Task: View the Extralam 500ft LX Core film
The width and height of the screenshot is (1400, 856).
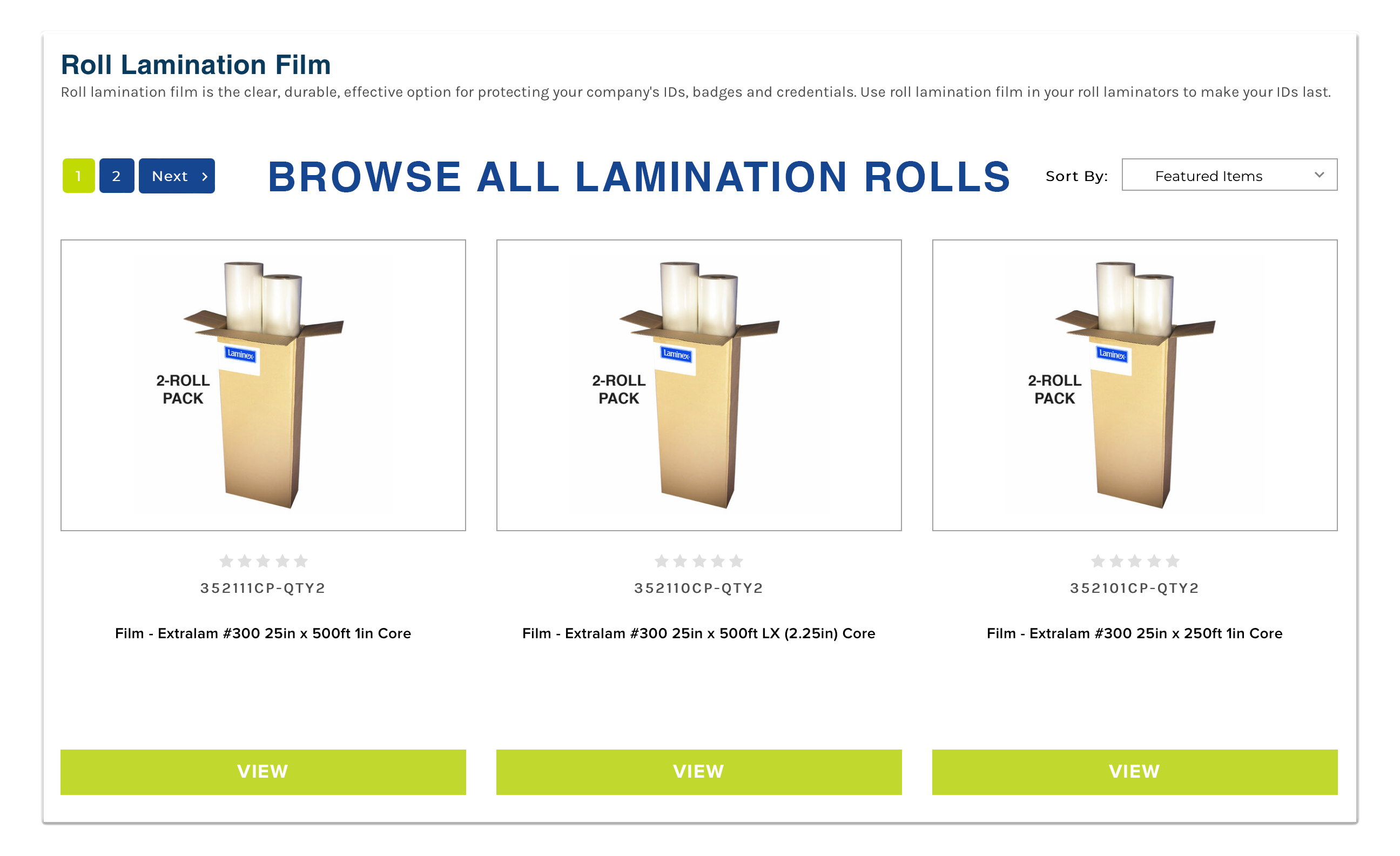Action: 698,771
